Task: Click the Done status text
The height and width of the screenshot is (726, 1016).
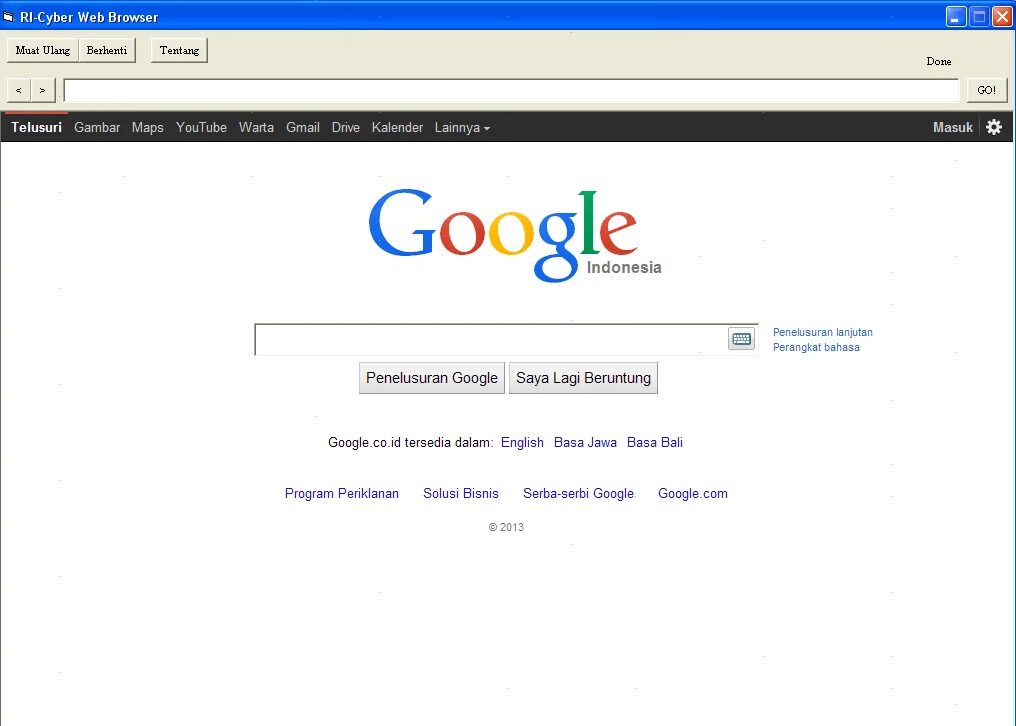Action: pos(939,61)
